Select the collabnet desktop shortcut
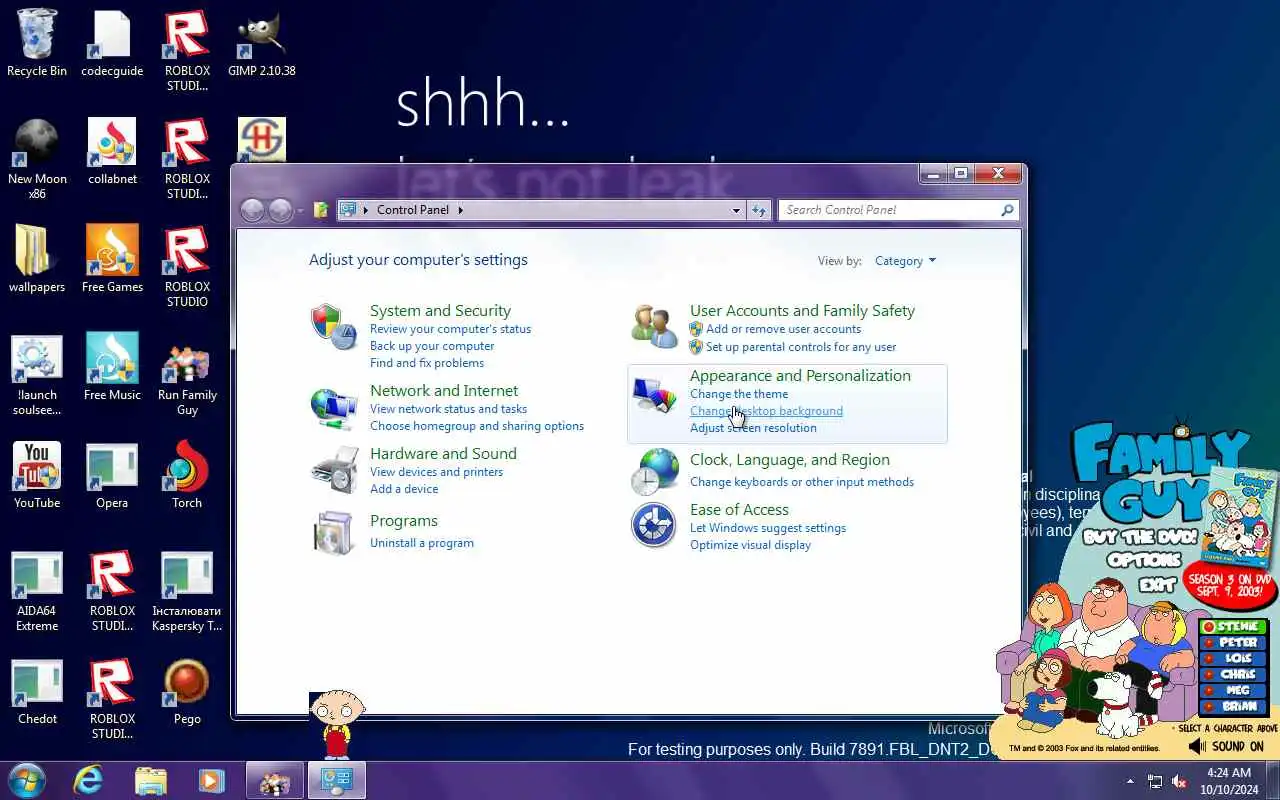 point(112,151)
